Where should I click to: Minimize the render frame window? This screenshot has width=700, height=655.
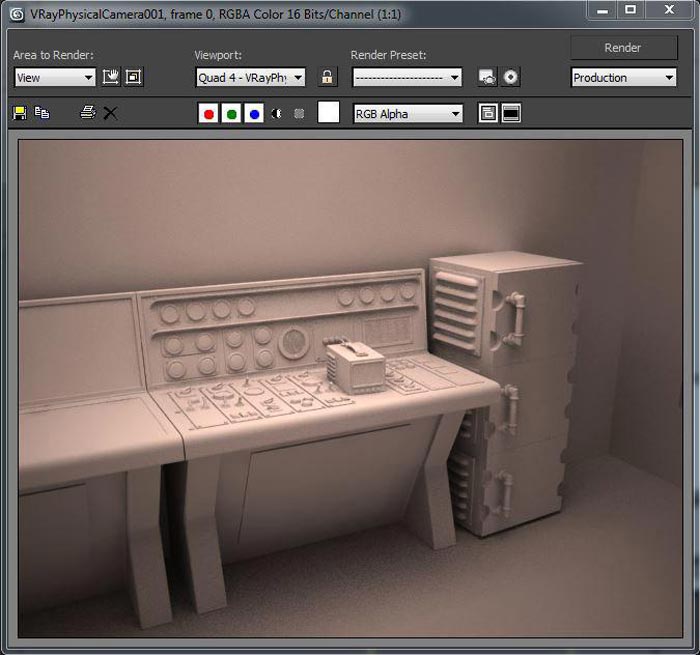[x=603, y=10]
